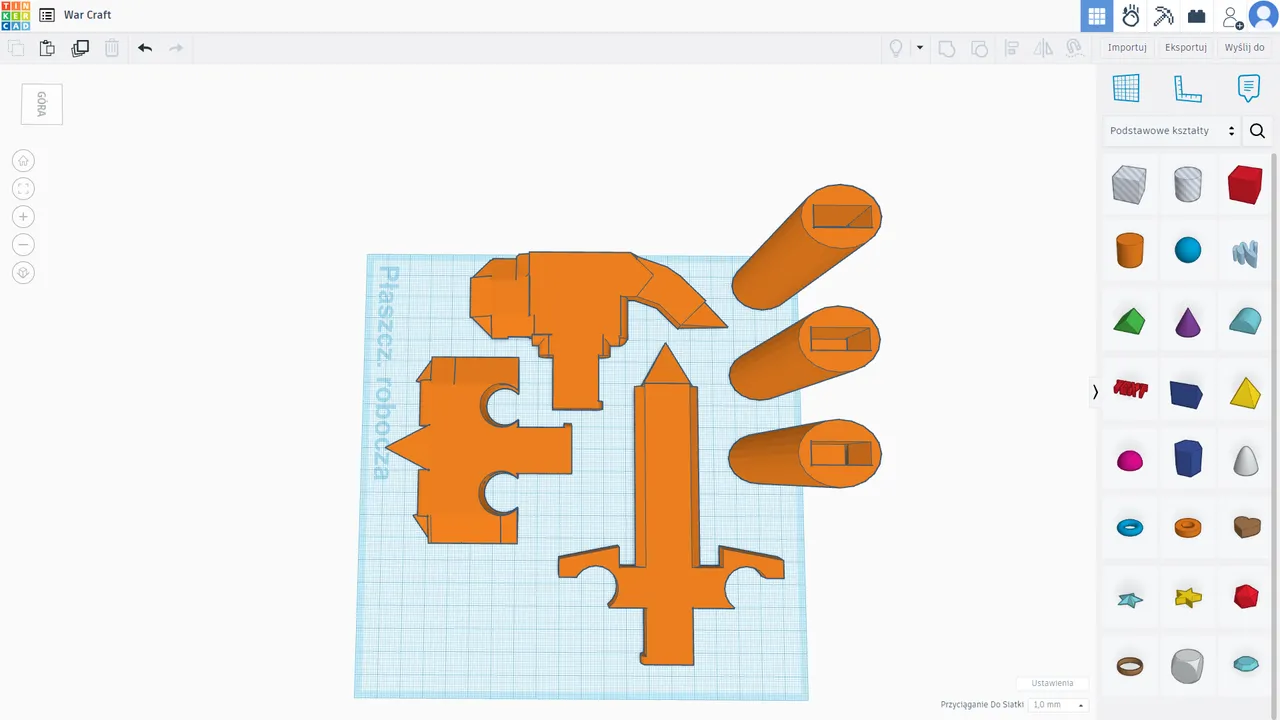Pick the red box shape

[1245, 185]
